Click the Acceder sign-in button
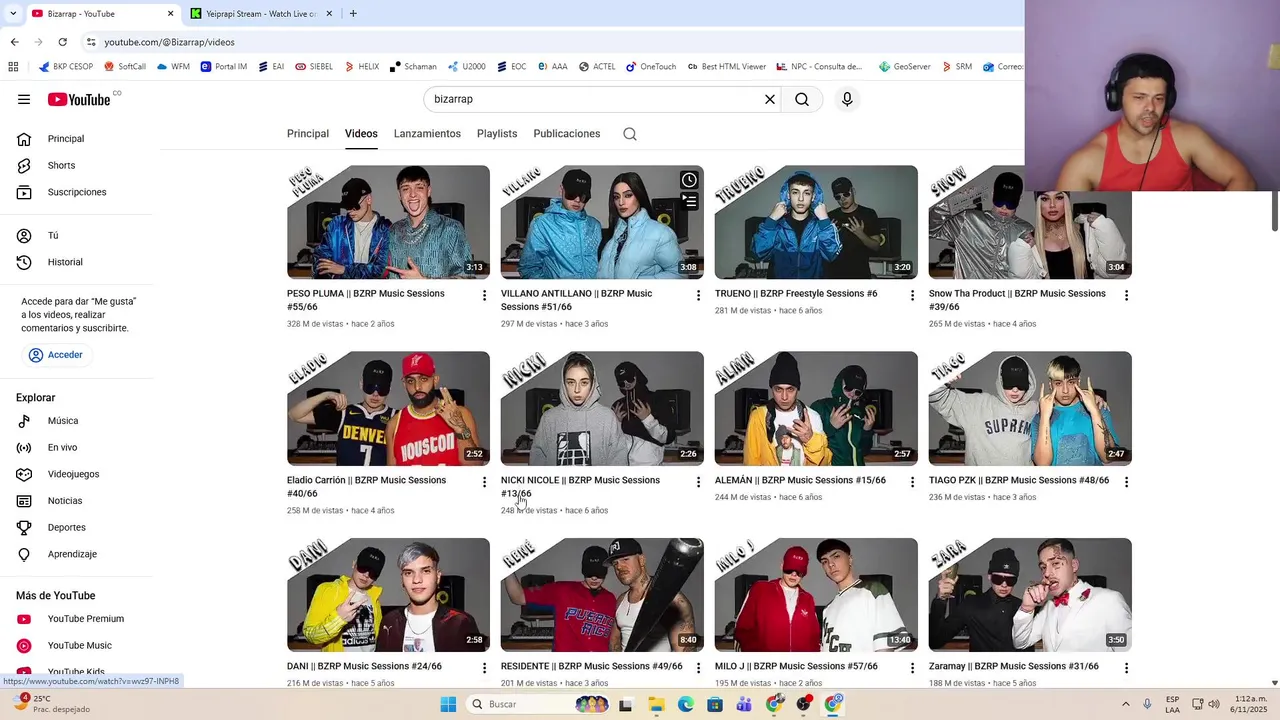The width and height of the screenshot is (1280, 720). click(x=56, y=355)
